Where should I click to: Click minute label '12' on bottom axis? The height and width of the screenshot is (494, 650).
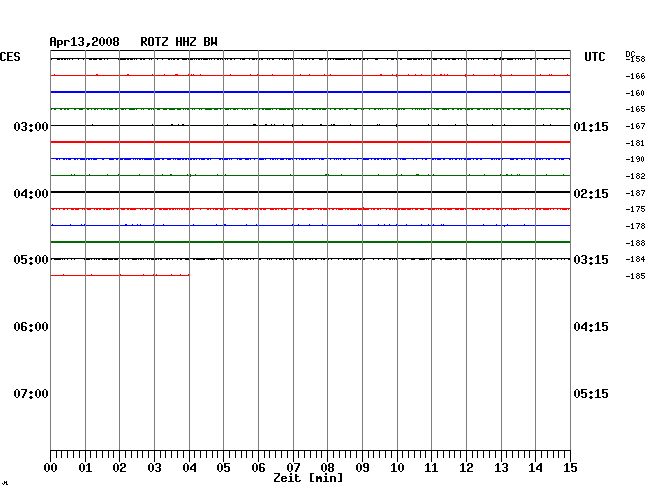coord(466,468)
